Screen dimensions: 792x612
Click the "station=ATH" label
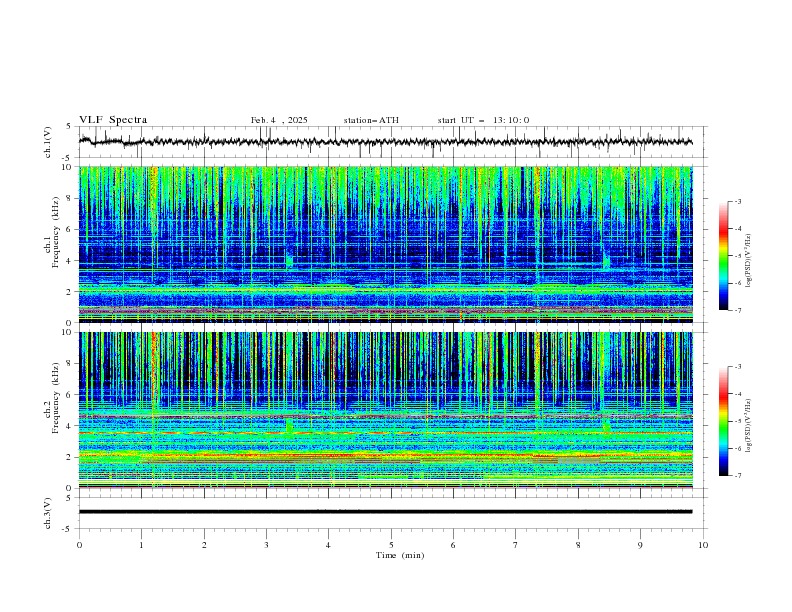point(371,120)
